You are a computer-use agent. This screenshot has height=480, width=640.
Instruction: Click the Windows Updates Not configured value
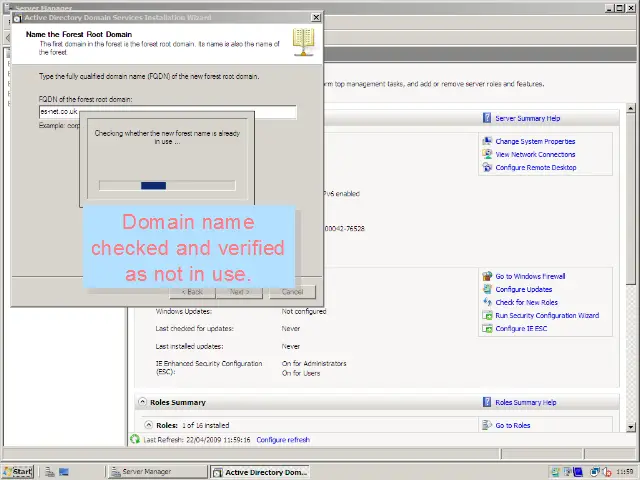pos(304,311)
